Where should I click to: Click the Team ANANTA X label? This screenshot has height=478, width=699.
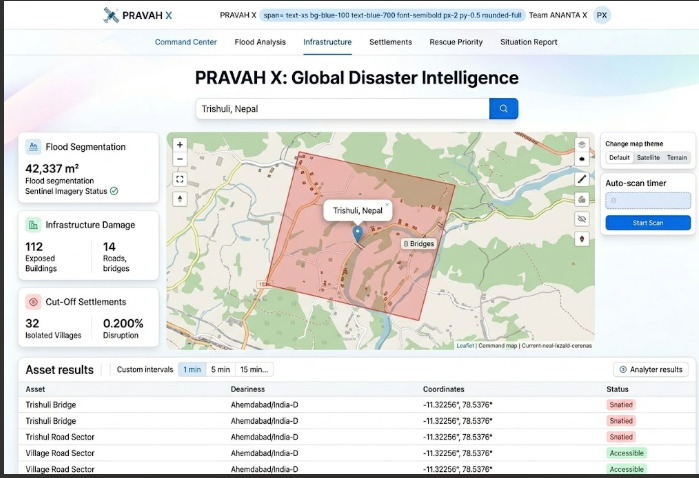[558, 15]
